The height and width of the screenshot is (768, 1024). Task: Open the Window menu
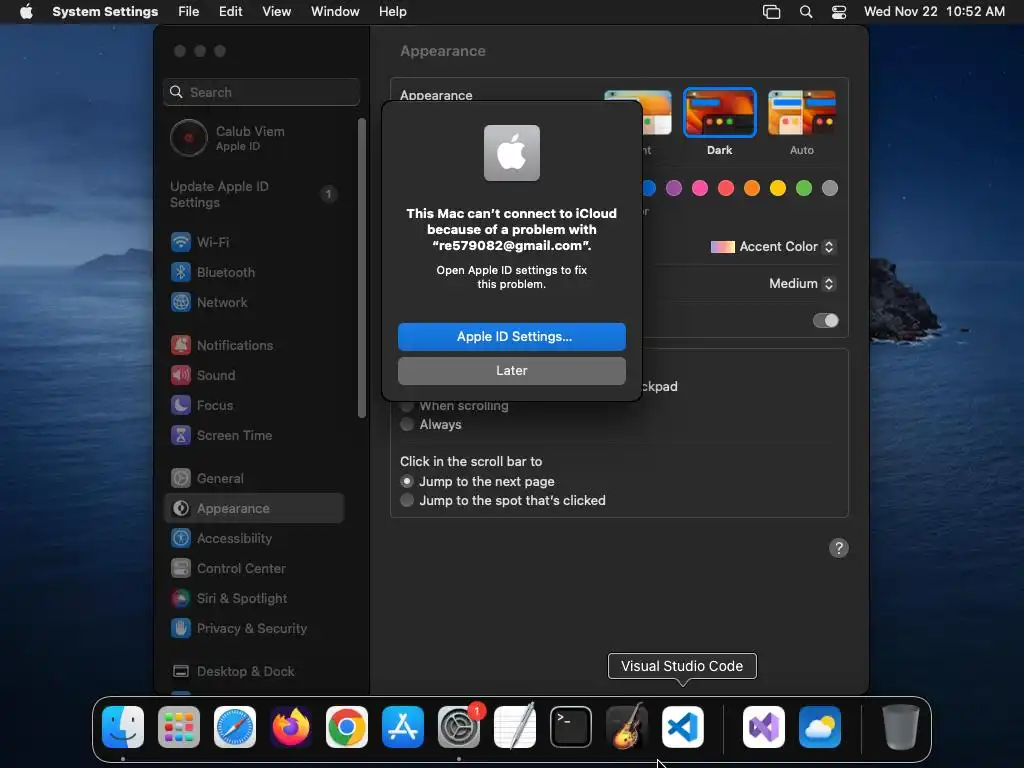(x=335, y=12)
